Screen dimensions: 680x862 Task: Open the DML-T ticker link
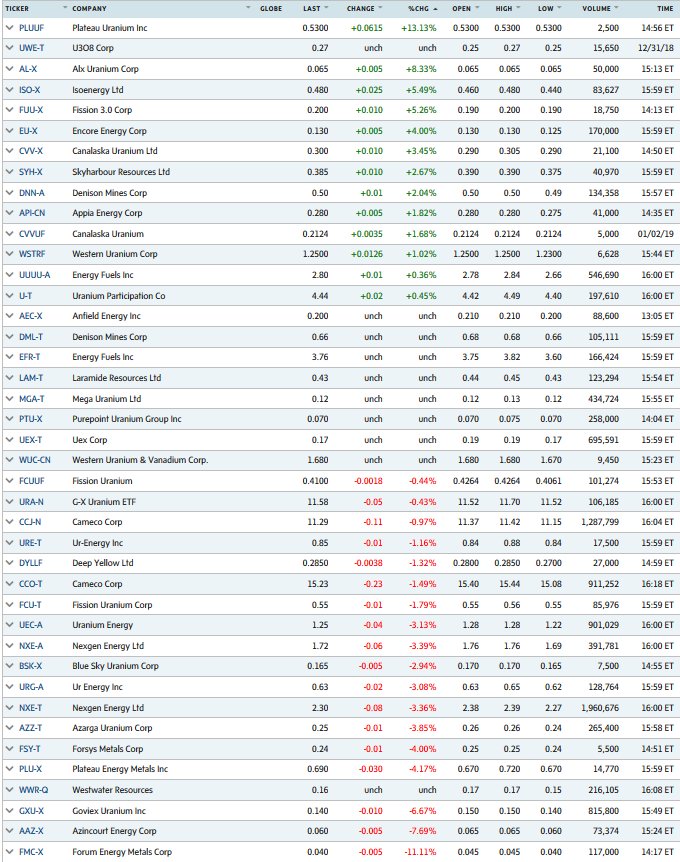coord(31,337)
